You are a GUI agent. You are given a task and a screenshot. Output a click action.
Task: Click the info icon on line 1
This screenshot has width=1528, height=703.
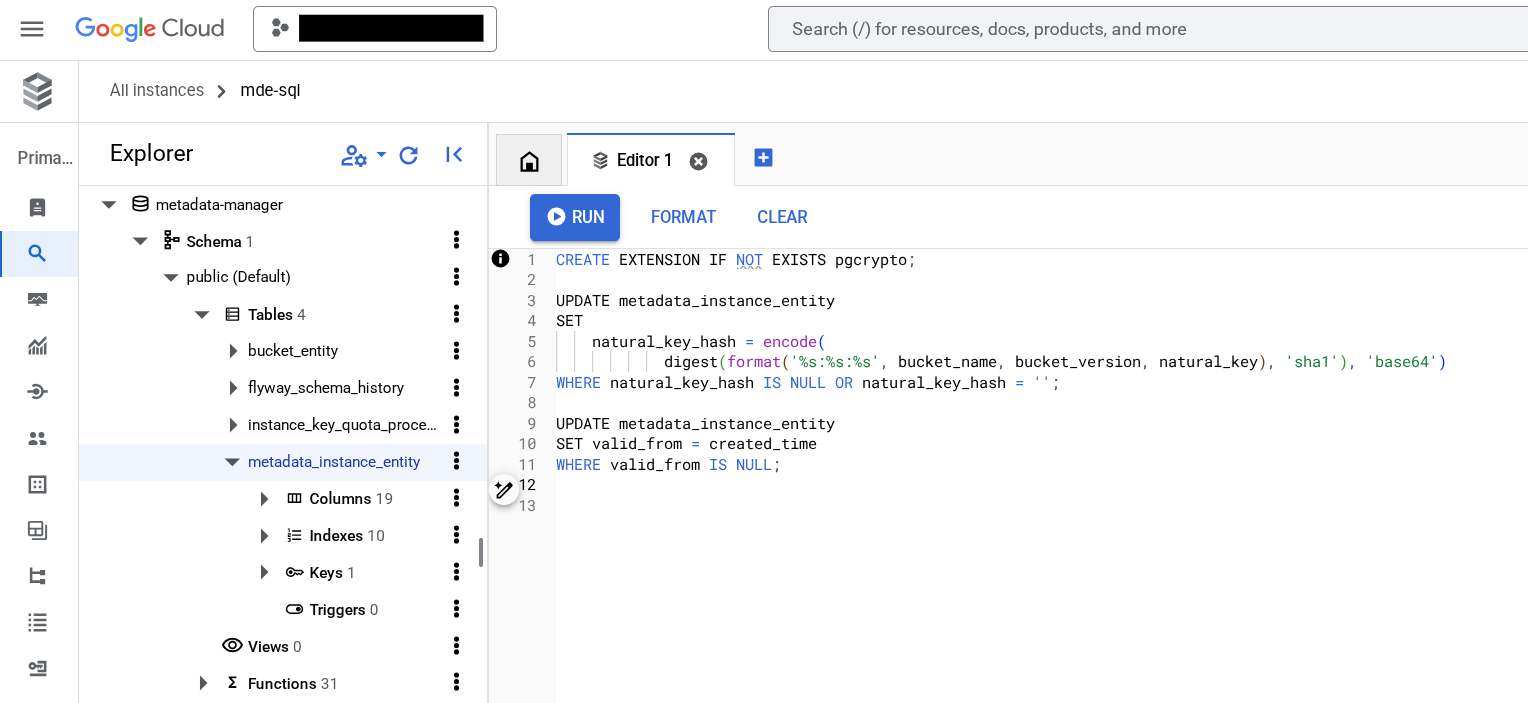pos(501,259)
